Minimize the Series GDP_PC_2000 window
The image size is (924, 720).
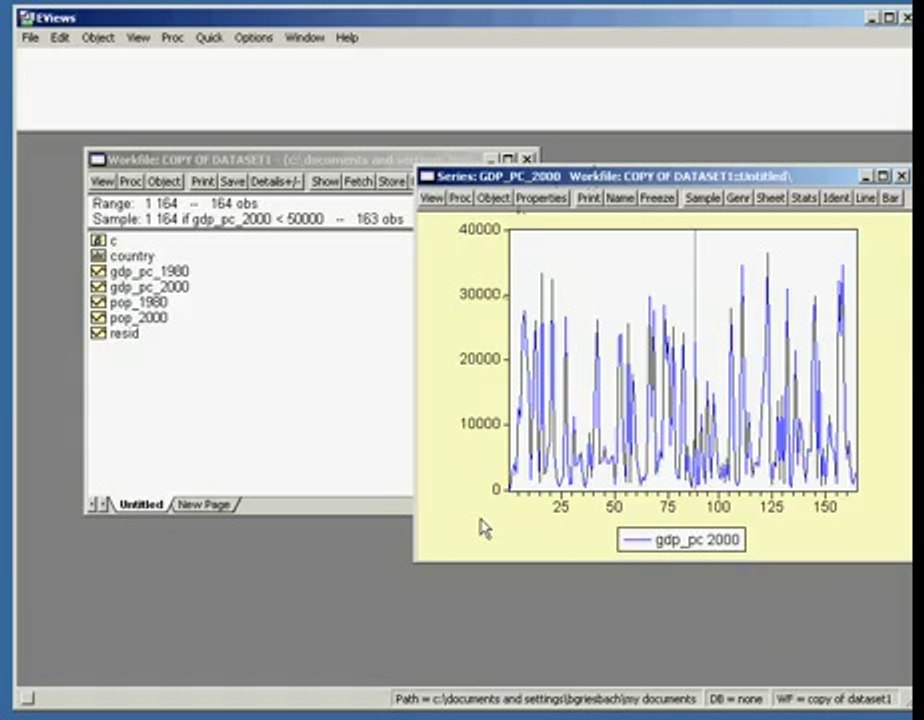[x=866, y=176]
